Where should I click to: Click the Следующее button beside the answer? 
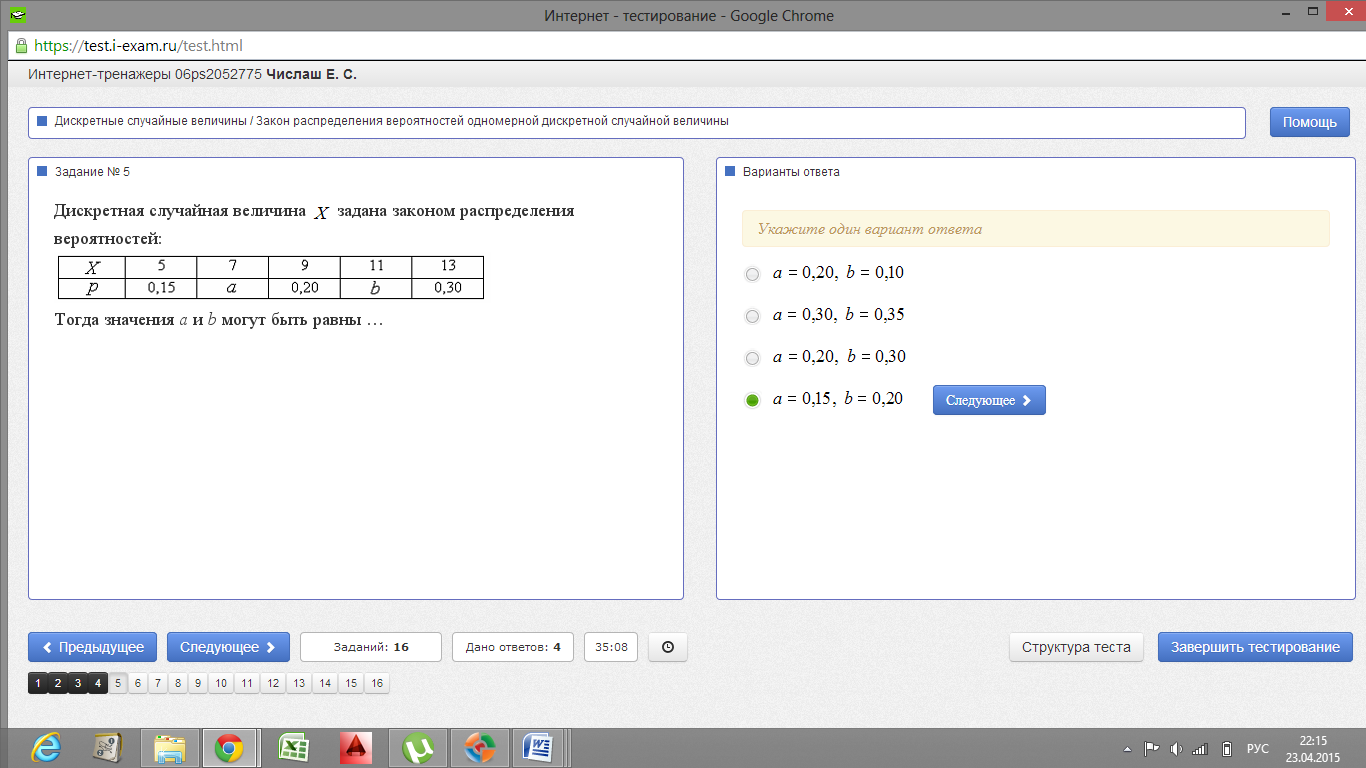(x=989, y=400)
